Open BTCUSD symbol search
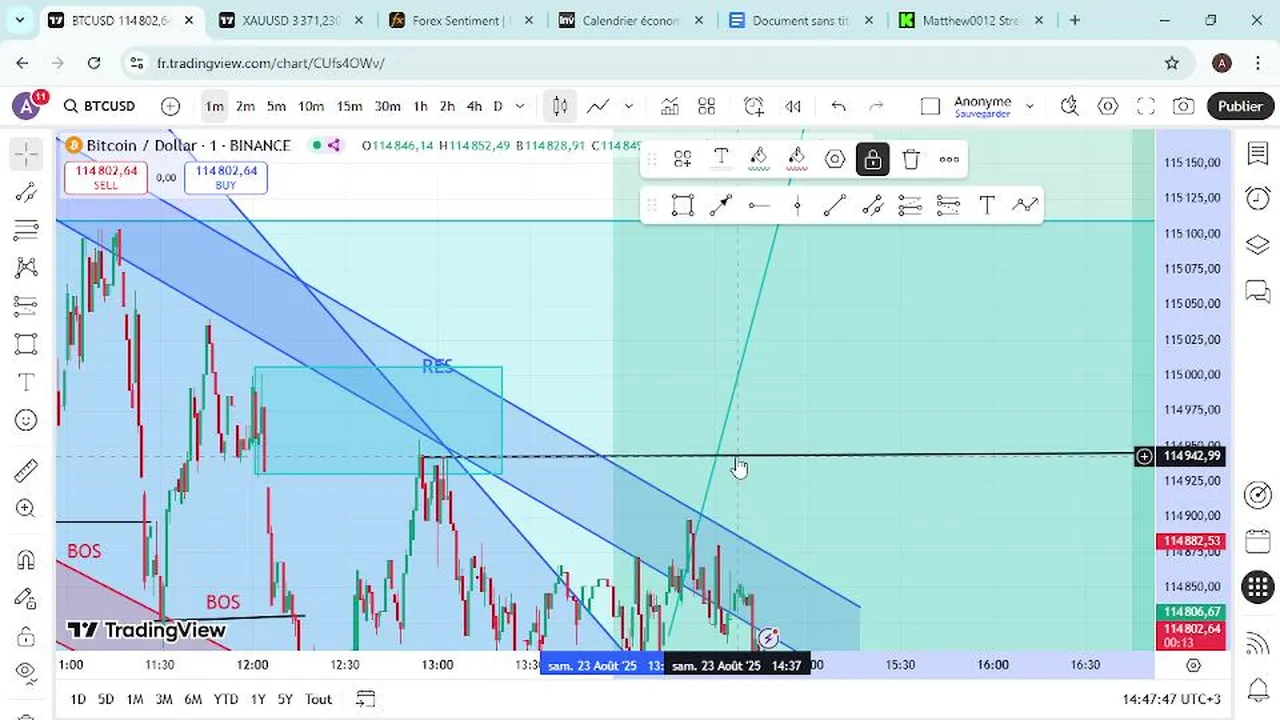Screen dimensions: 1280x720 99,106
